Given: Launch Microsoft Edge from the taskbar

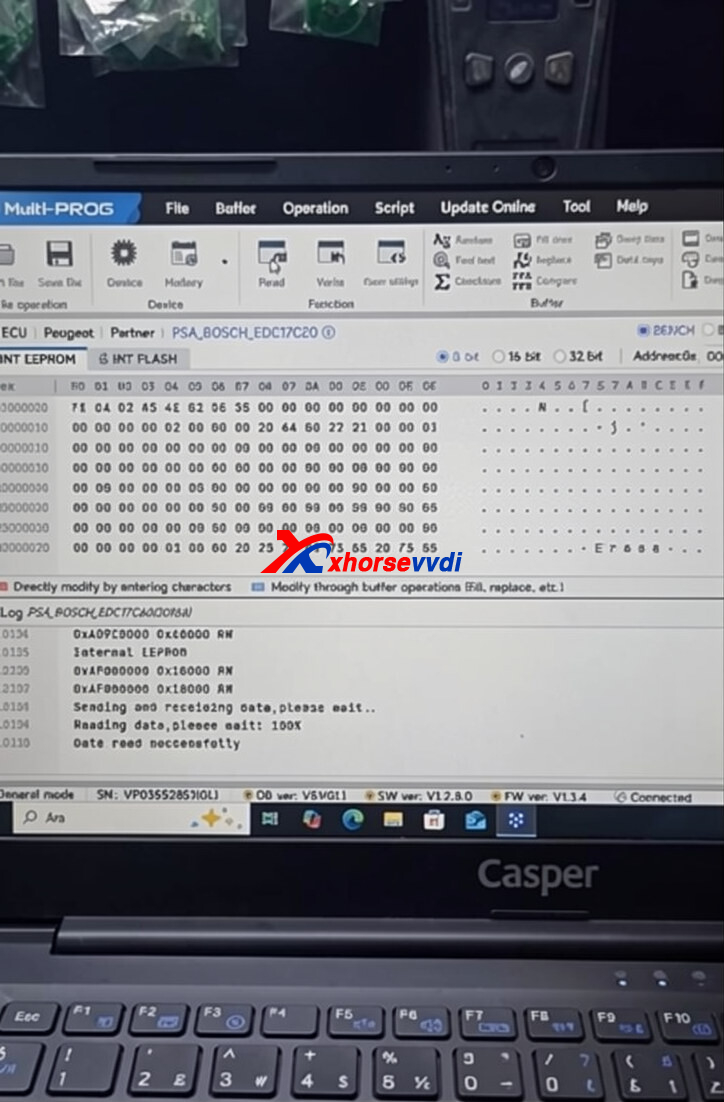Looking at the screenshot, I should coord(353,819).
